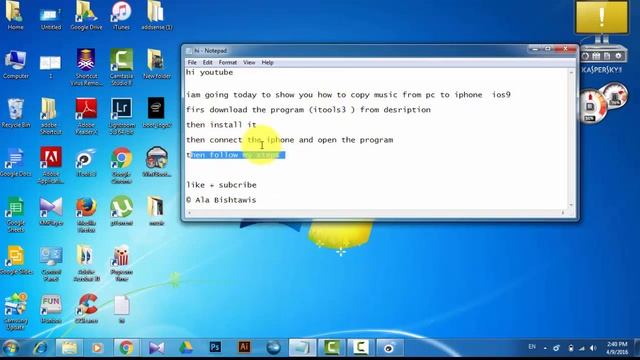
Task: Select the CCleaner desktop icon
Action: pos(86,309)
